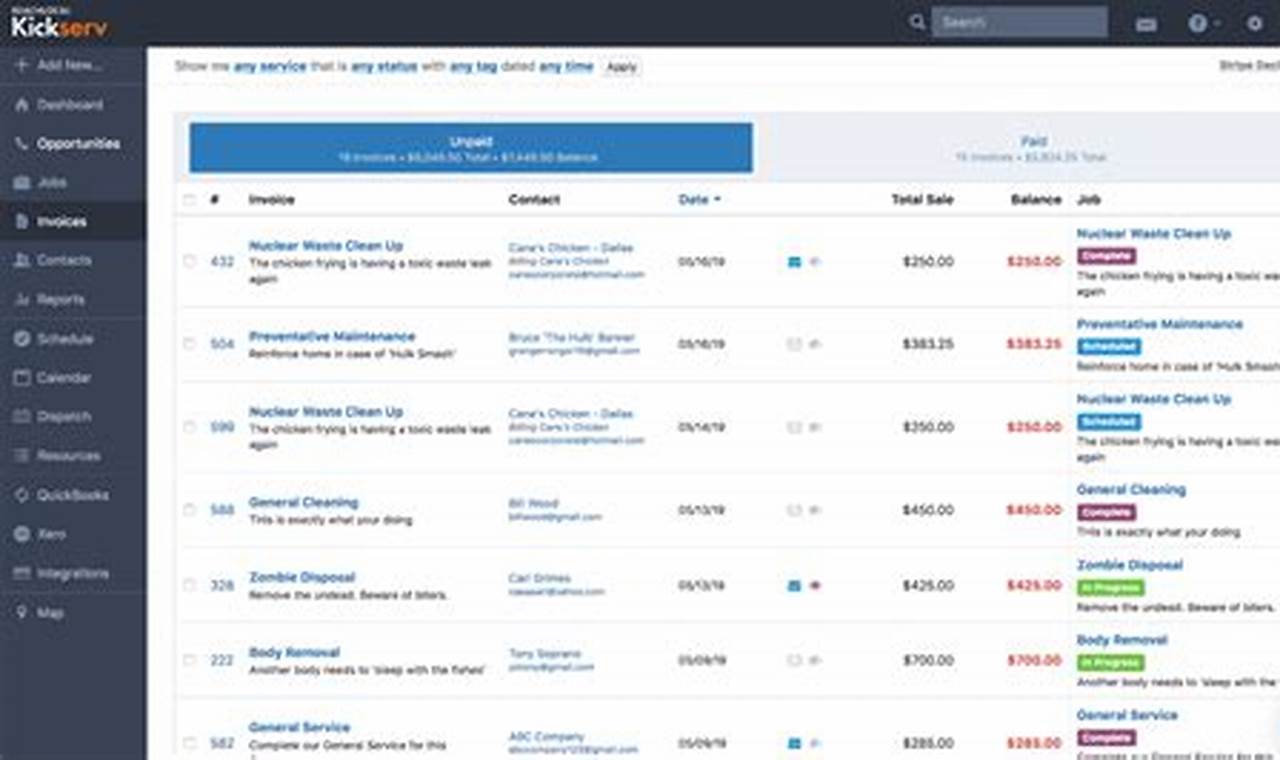Click the Contacts people icon

coord(22,260)
